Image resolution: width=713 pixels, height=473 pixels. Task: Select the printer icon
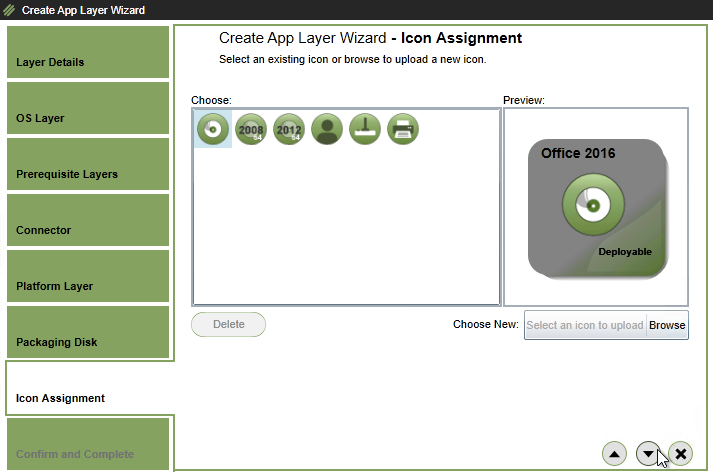click(403, 129)
